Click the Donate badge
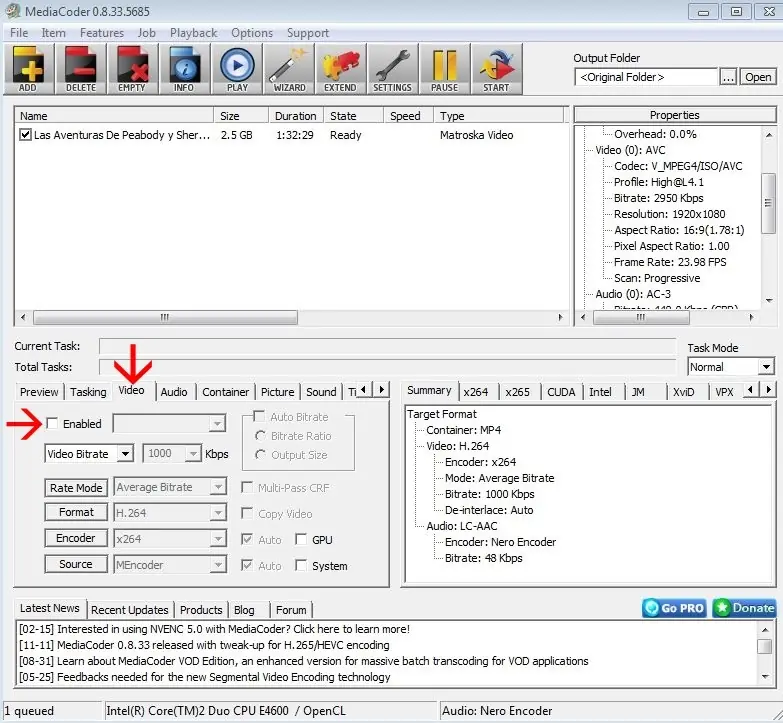 pos(744,608)
